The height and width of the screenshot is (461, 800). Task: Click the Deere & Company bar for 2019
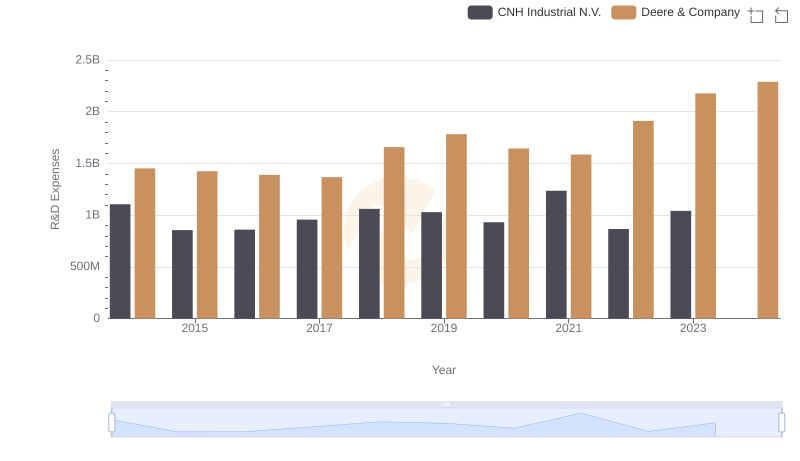tap(456, 226)
